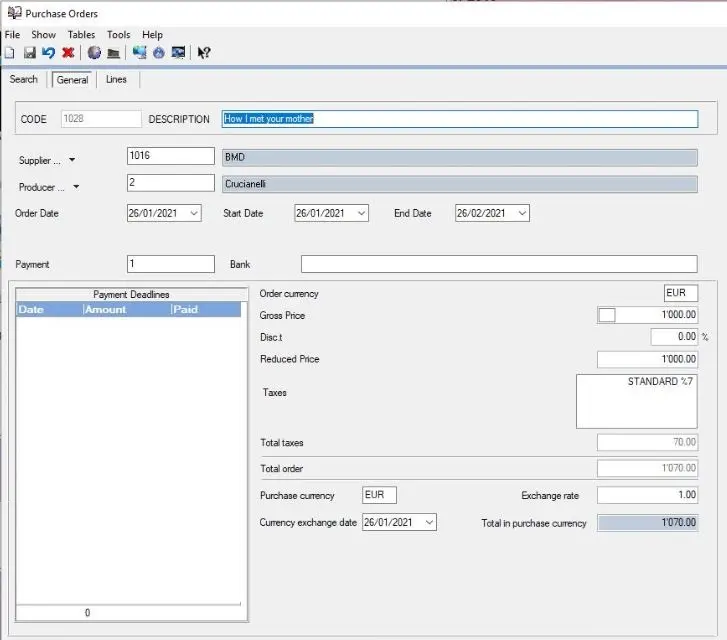Switch to the Search tab
This screenshot has width=727, height=640.
[x=24, y=79]
